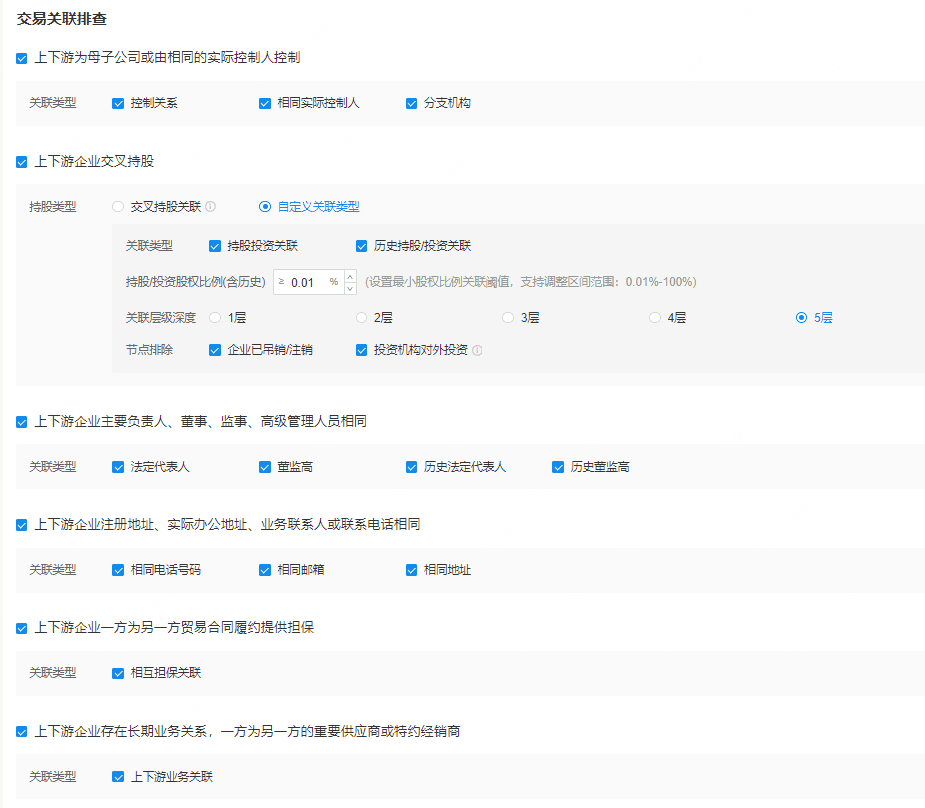Click the info icon beside 交叉持股关联
Viewport: 925px width, 808px height.
pos(211,206)
